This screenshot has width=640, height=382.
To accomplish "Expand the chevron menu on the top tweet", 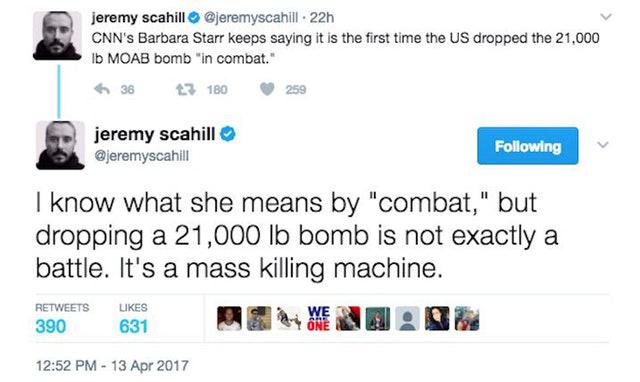I will 607,17.
